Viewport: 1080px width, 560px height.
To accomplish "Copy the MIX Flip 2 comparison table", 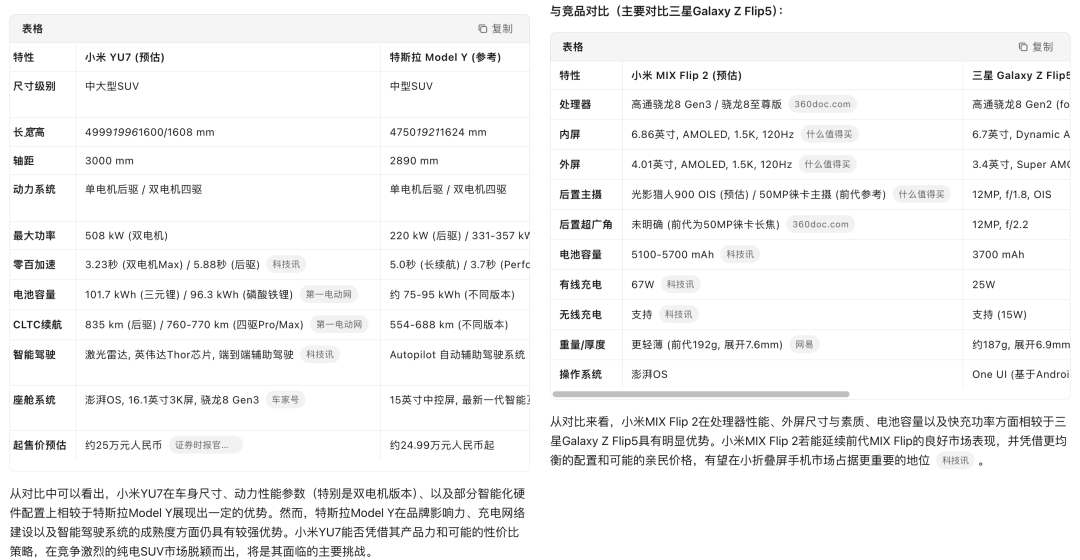I will coord(1036,47).
